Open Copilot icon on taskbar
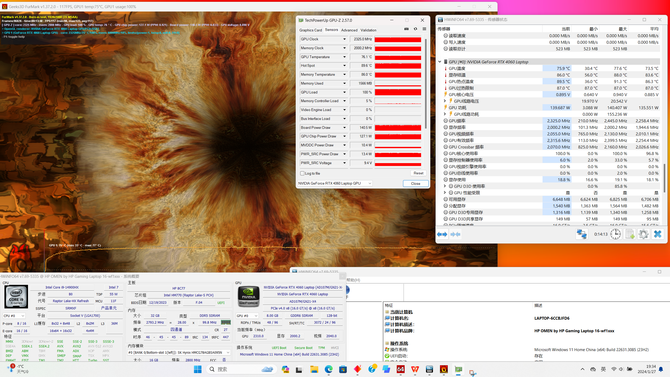 click(285, 369)
